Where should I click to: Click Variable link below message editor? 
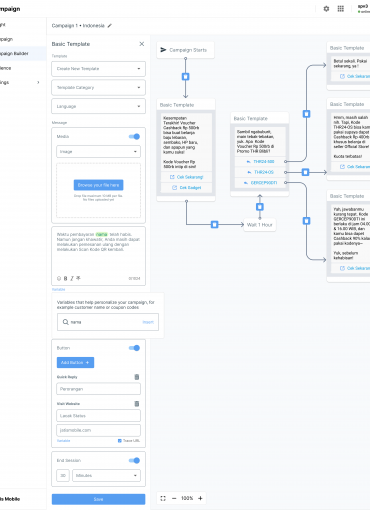point(59,289)
